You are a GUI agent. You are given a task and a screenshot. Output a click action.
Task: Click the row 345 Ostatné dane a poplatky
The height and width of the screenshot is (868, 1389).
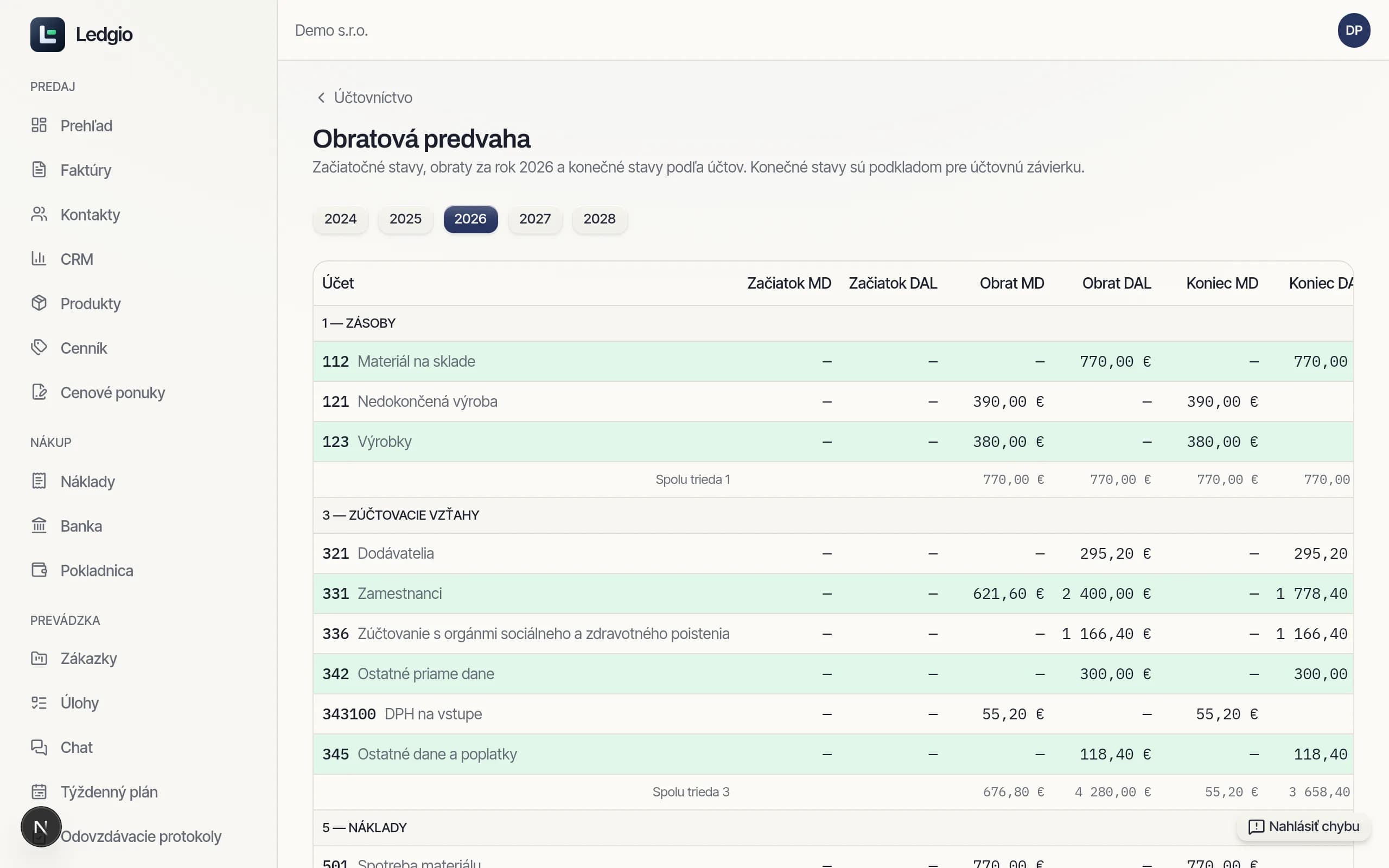833,754
